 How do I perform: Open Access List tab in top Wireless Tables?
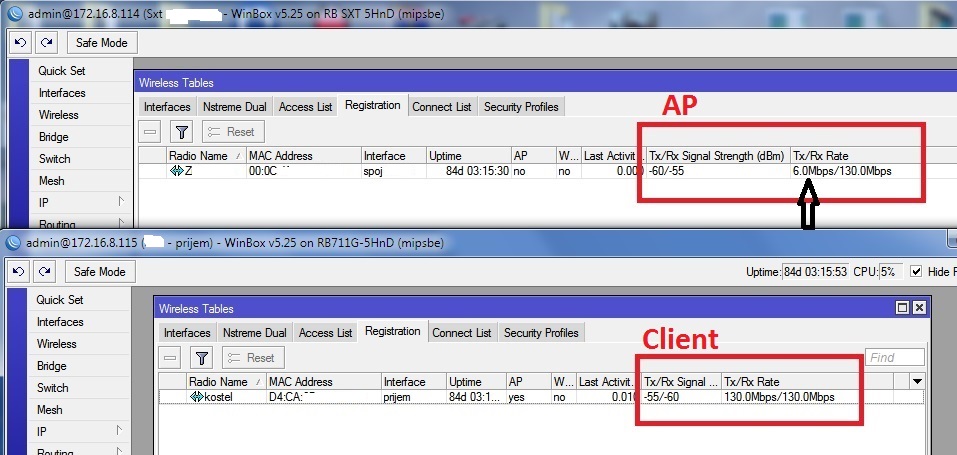[x=305, y=107]
